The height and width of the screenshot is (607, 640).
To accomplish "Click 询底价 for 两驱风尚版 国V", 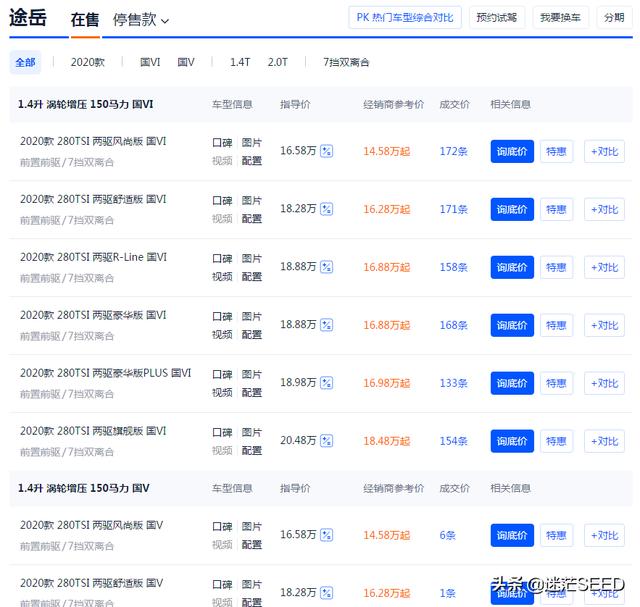I will point(512,535).
